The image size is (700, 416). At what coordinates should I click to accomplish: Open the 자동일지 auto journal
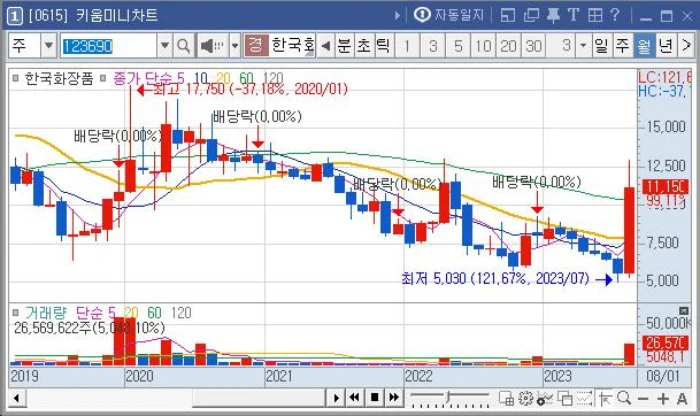[x=448, y=16]
